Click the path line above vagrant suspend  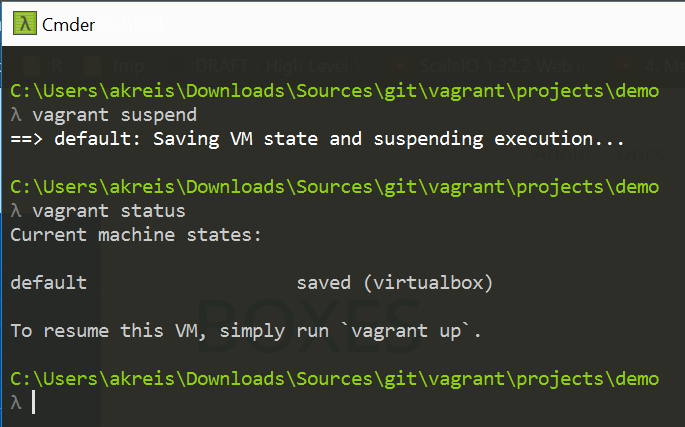click(x=334, y=91)
